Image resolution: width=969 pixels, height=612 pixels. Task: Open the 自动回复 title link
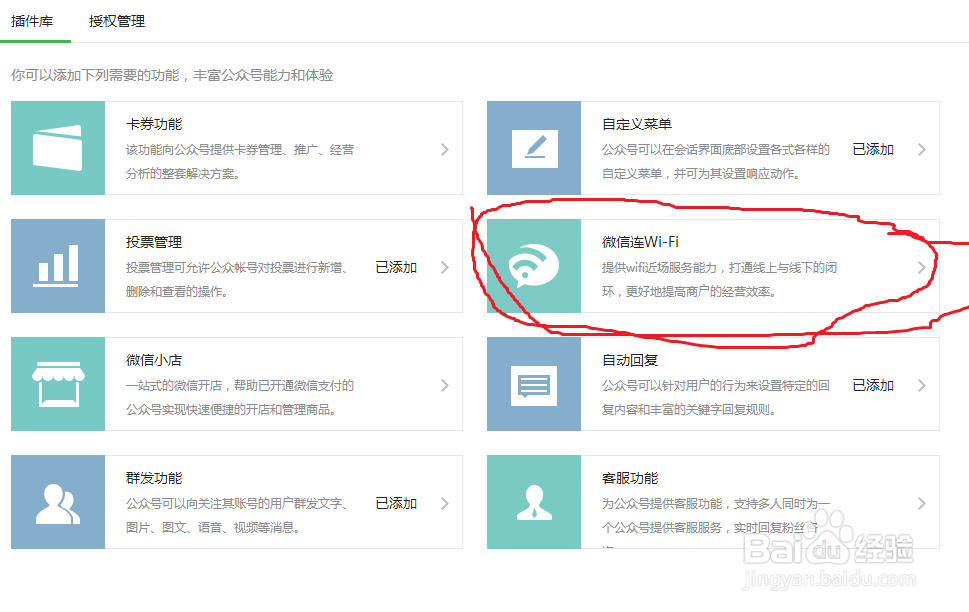(x=630, y=360)
